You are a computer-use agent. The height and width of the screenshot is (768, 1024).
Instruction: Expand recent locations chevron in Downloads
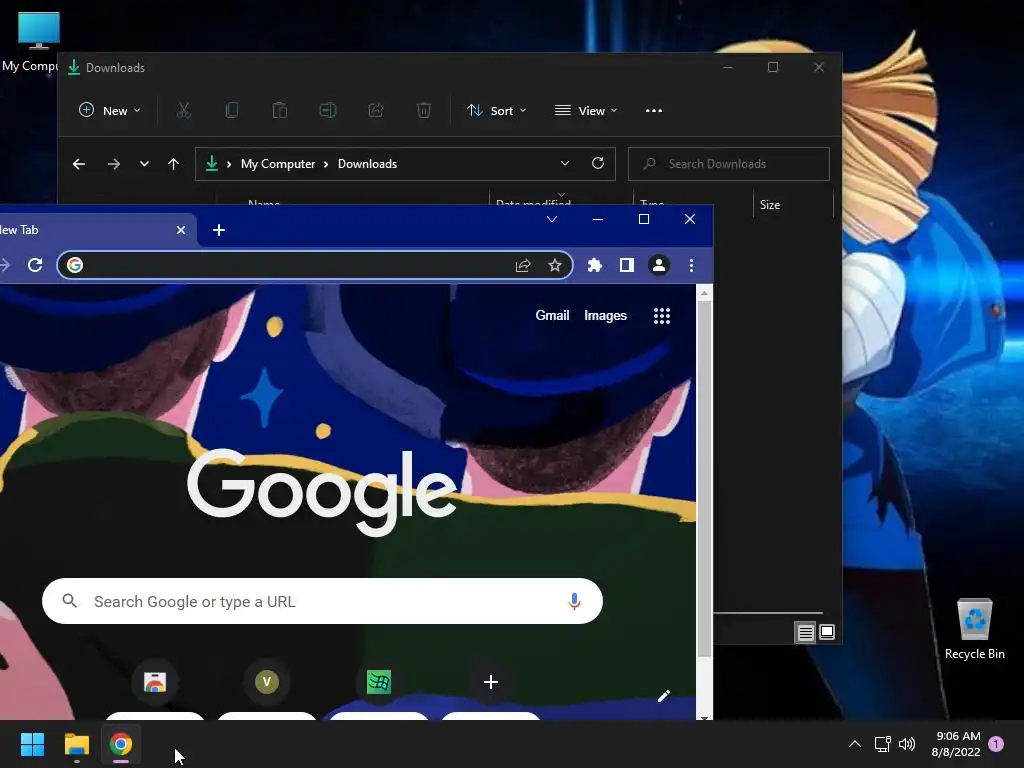click(144, 164)
